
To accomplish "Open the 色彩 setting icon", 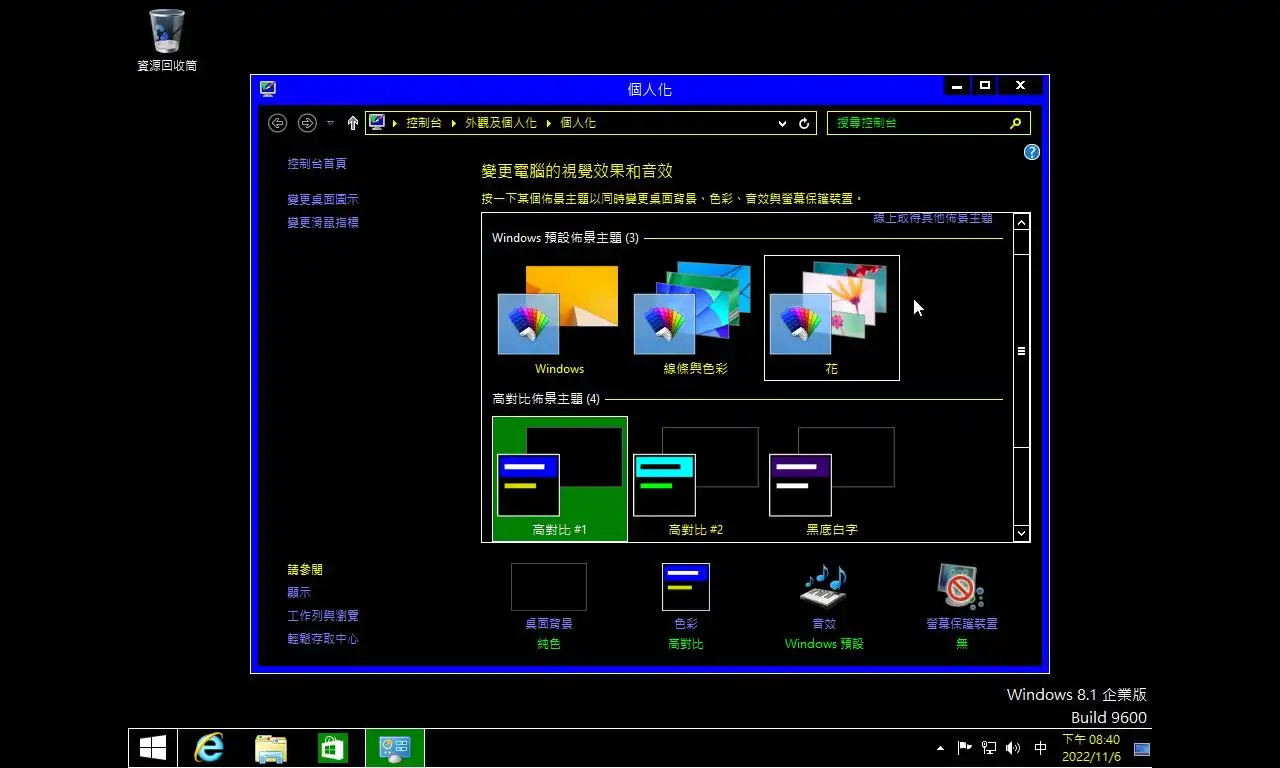I will 686,587.
